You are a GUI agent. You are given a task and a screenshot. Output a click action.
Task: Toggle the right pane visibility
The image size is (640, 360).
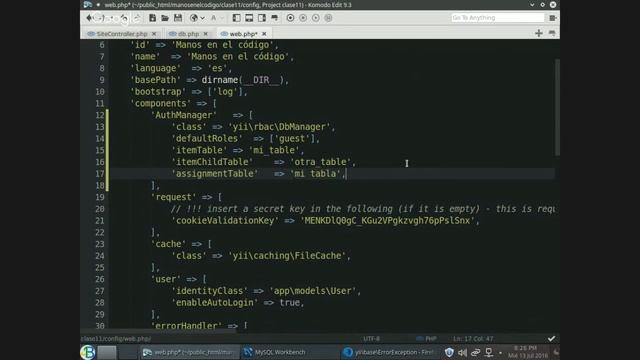262,18
